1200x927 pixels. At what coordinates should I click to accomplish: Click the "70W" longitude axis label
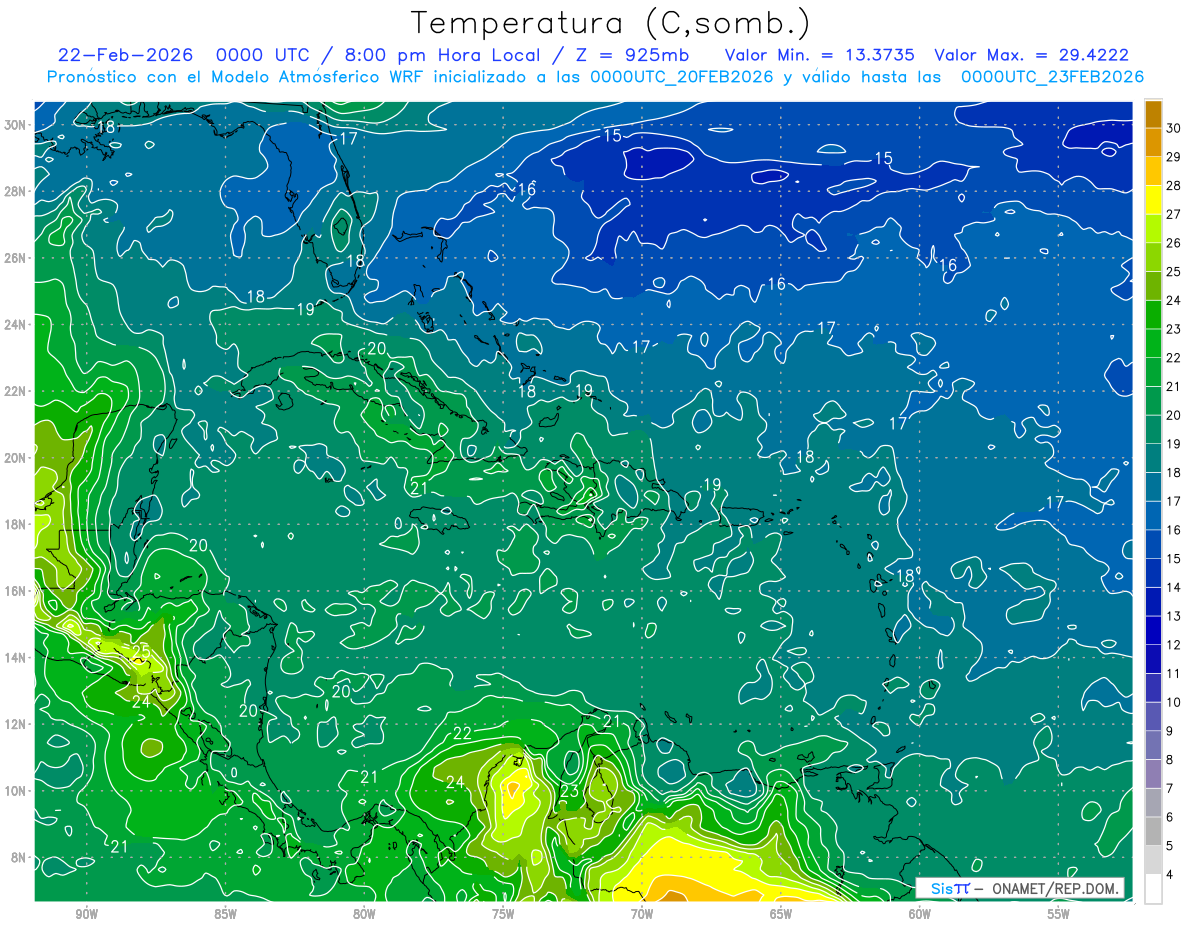[x=642, y=914]
